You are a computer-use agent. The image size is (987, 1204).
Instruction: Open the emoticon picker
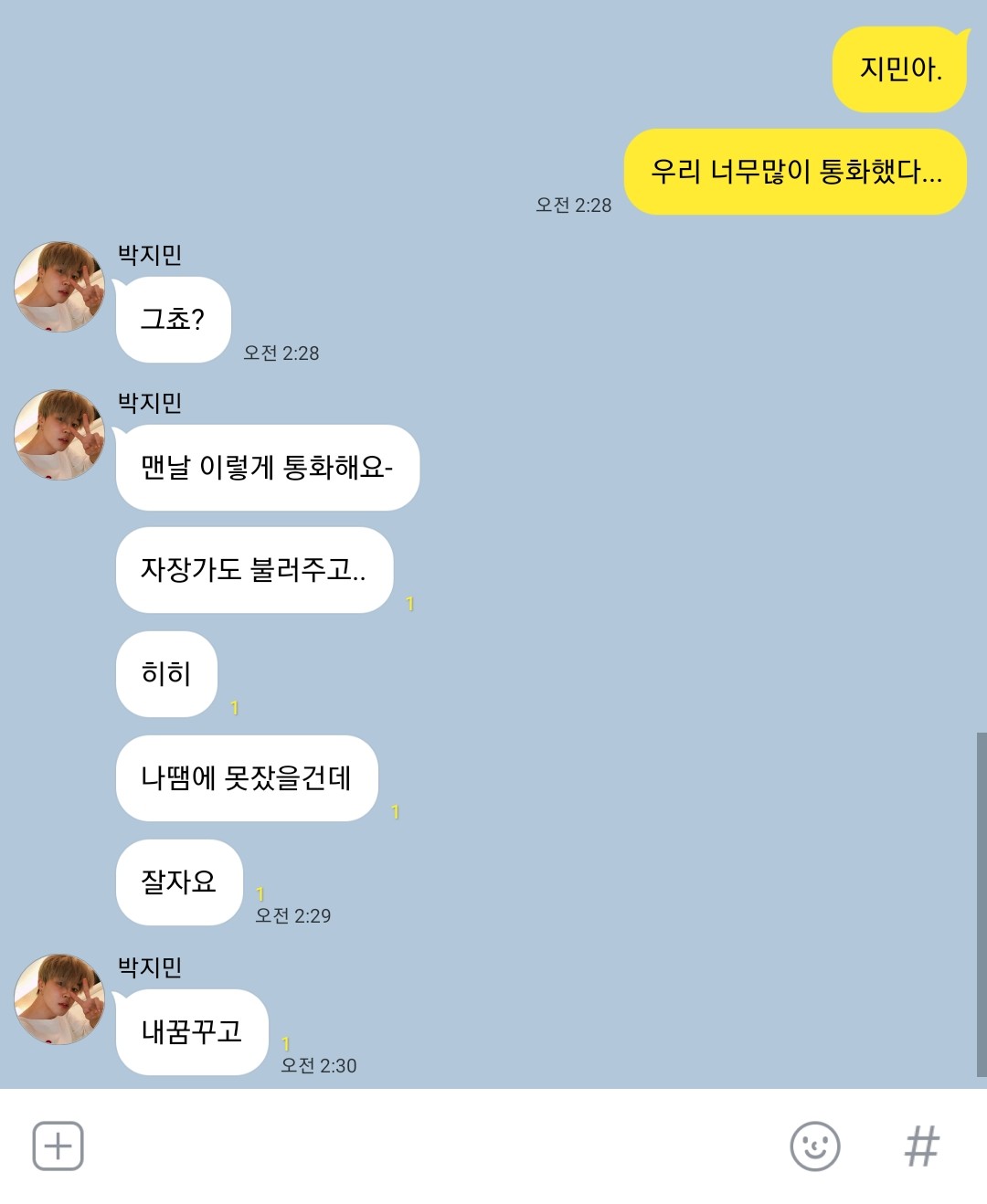click(814, 1146)
